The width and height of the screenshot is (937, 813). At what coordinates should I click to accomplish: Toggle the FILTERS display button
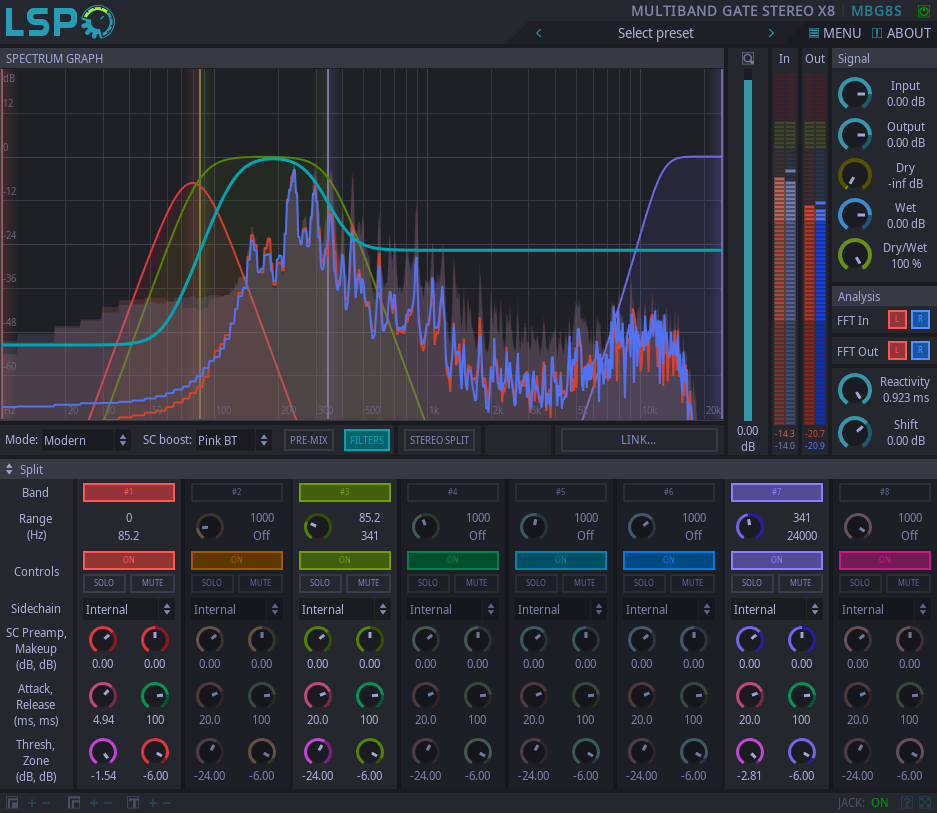367,440
